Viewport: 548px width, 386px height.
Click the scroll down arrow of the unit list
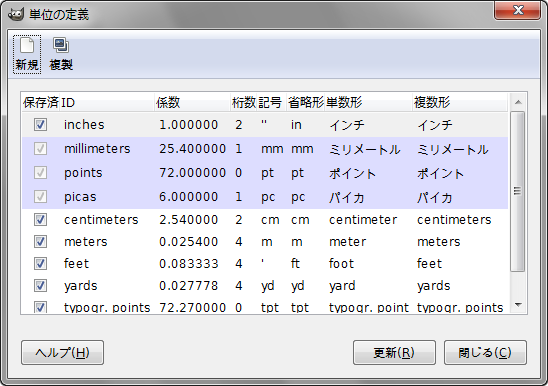[x=518, y=305]
